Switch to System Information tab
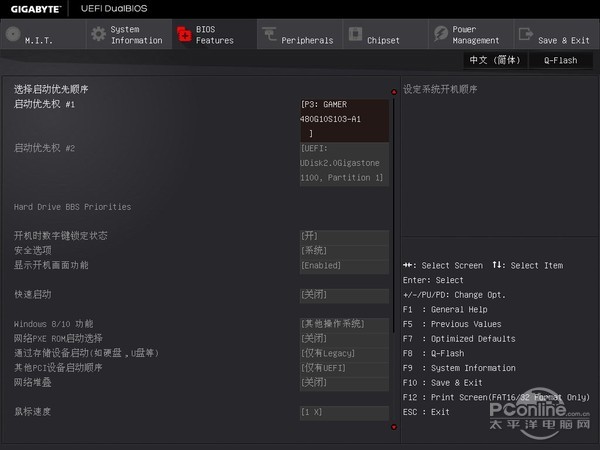Screen dimensions: 600x450 129,34
